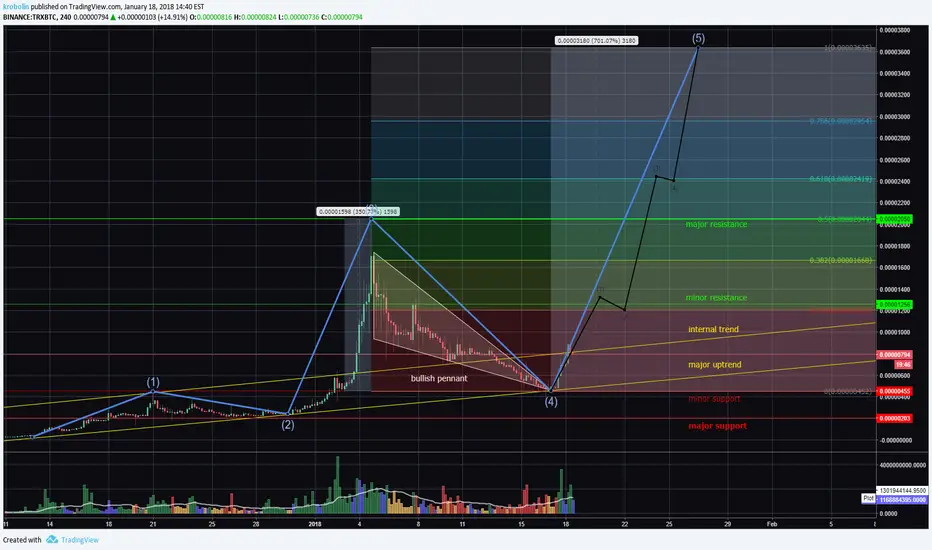The image size is (932, 550).
Task: Click the 'minor support' label
Action: [x=714, y=398]
